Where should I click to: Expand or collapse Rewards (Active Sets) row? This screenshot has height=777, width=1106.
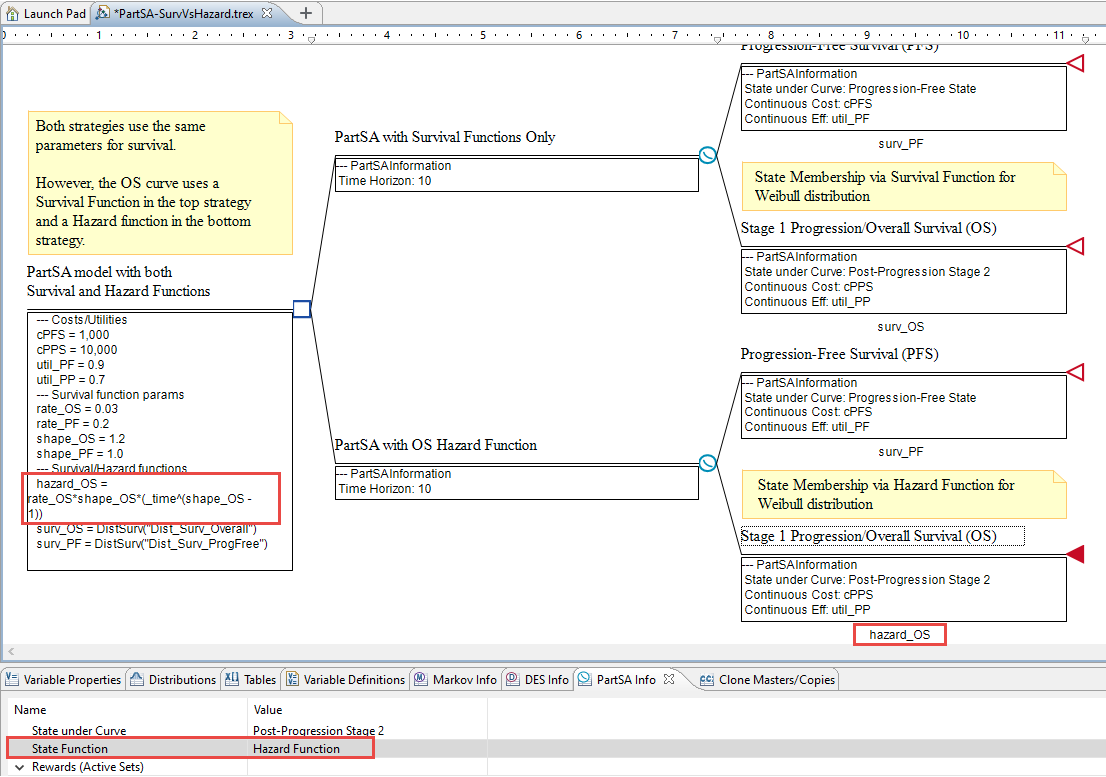[x=19, y=767]
